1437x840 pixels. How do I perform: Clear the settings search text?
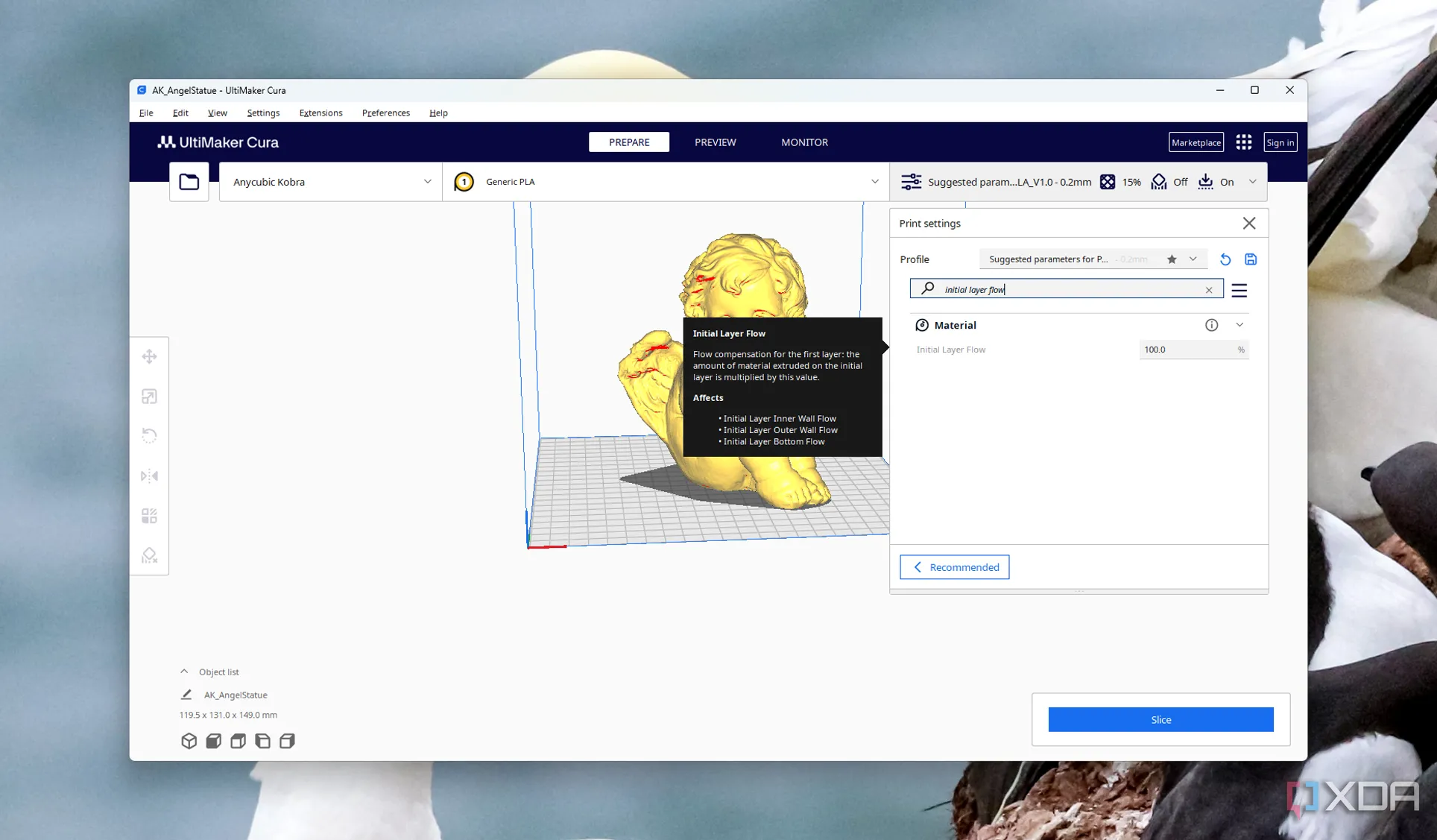(x=1208, y=290)
